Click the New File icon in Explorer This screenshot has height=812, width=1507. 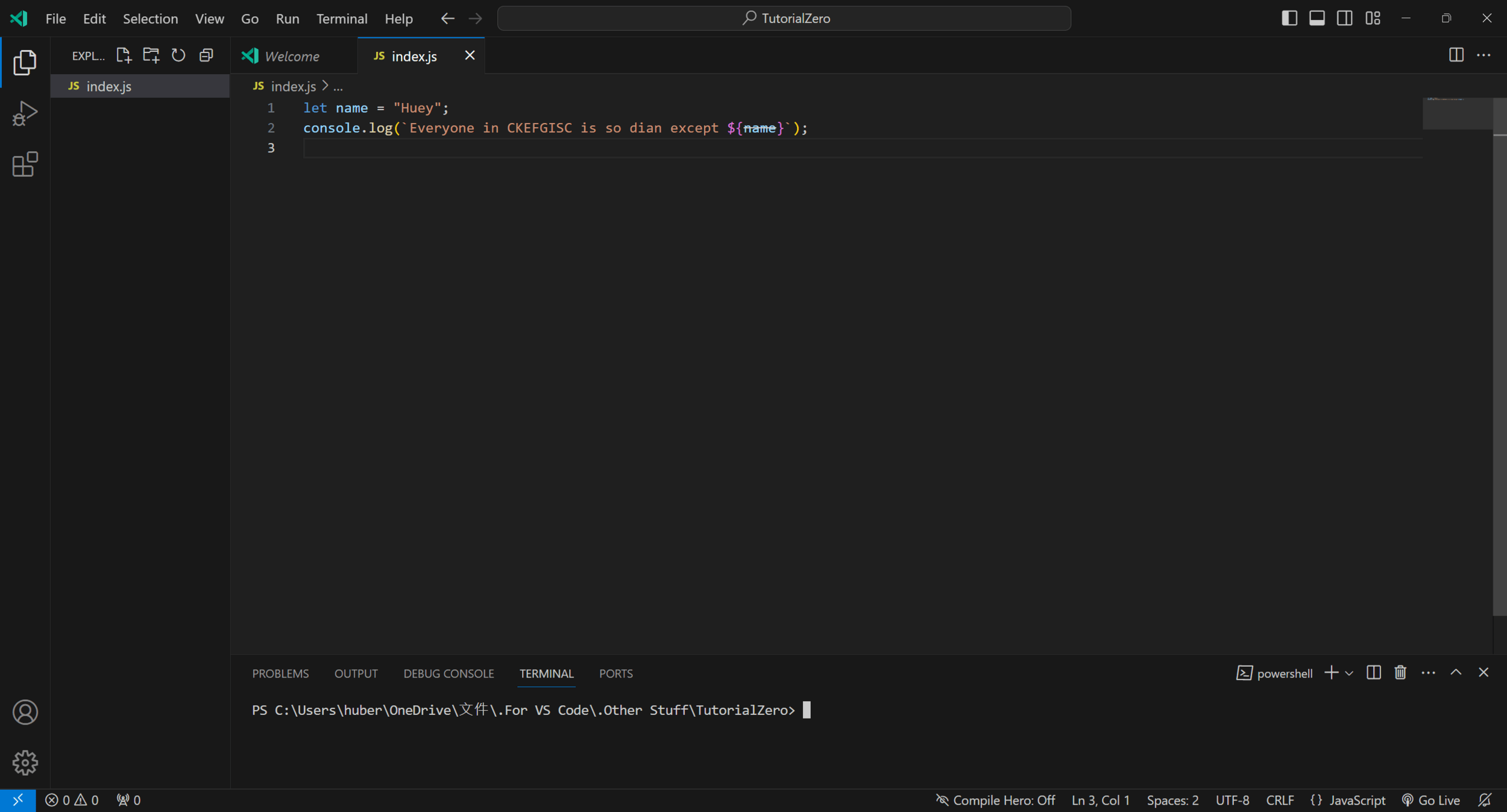tap(123, 55)
